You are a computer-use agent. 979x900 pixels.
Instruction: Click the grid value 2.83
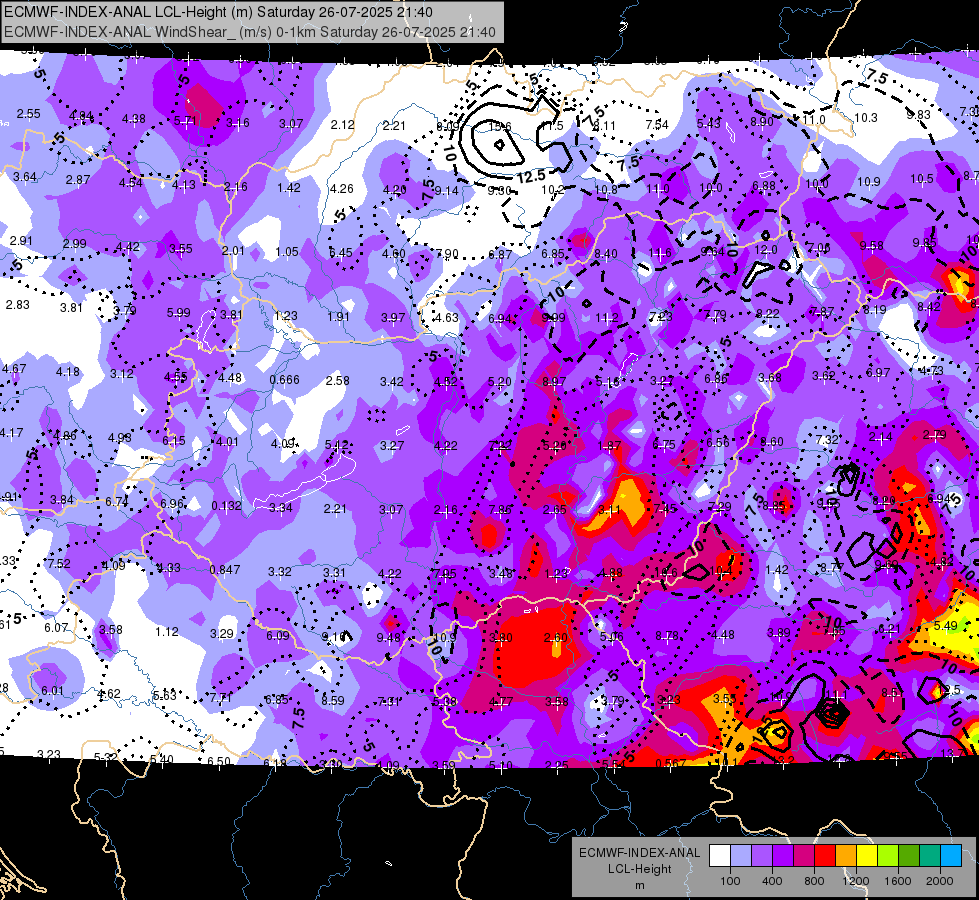pyautogui.click(x=17, y=305)
